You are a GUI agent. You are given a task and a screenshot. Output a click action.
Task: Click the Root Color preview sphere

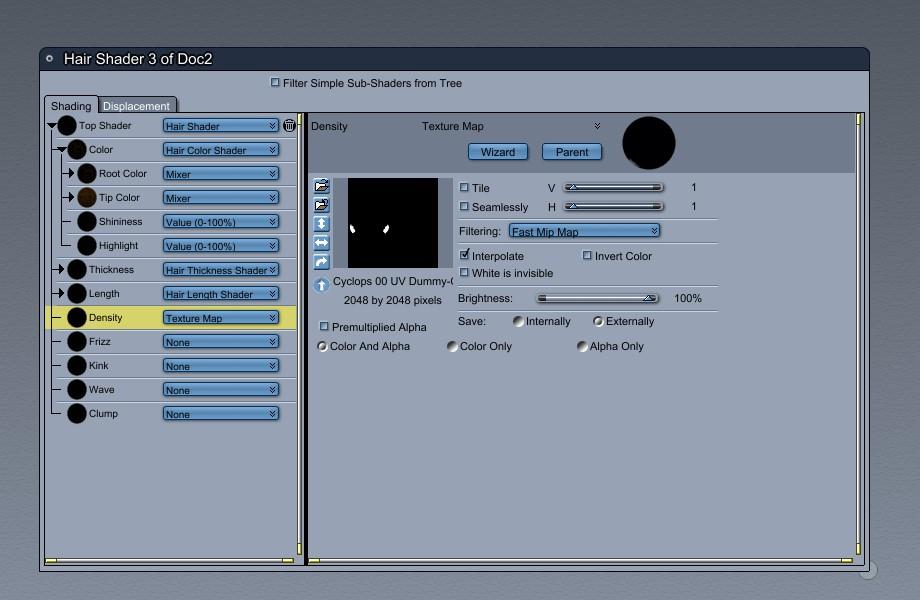[x=87, y=173]
